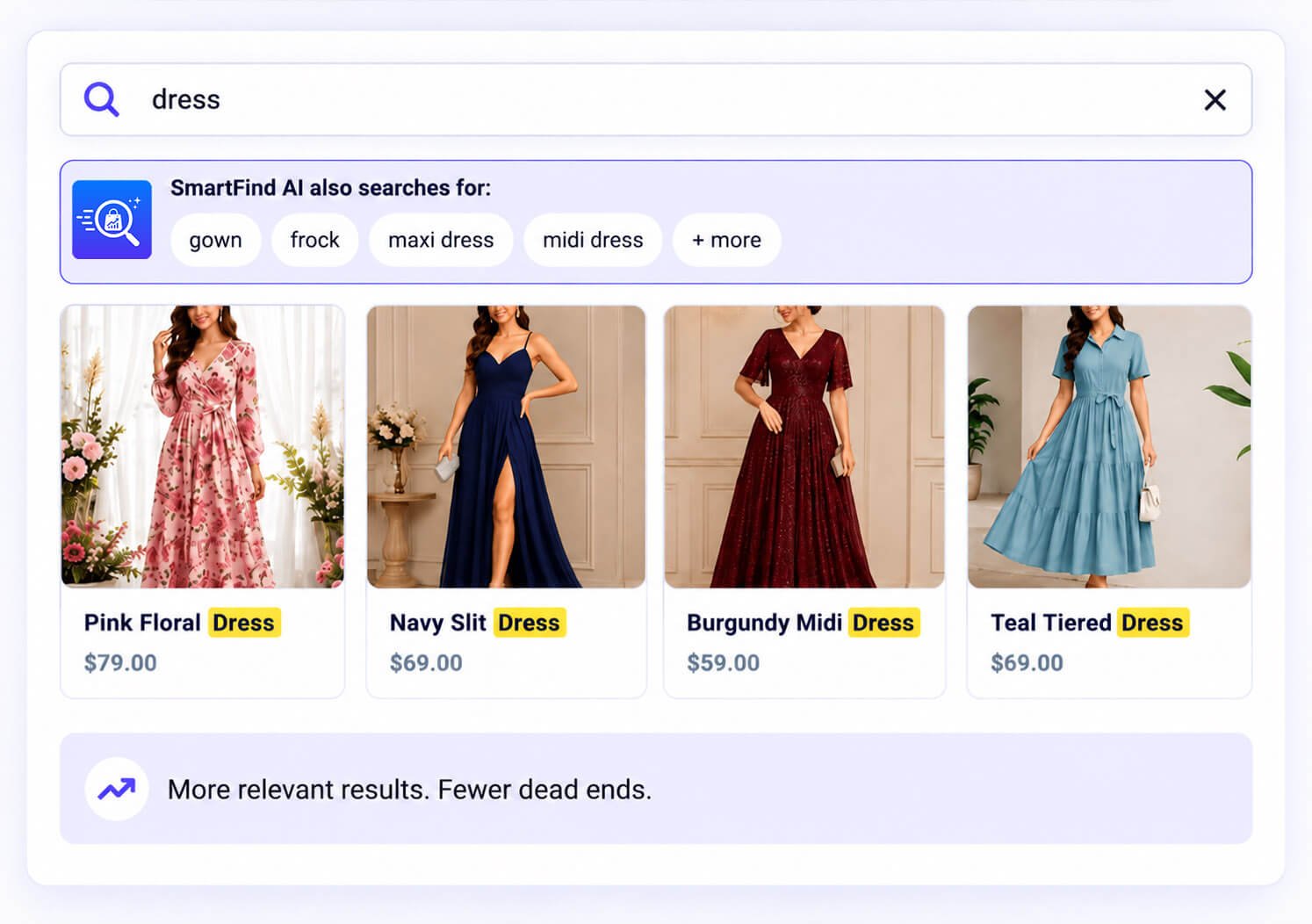
Task: Click the magnifying glass search icon
Action: 101,99
